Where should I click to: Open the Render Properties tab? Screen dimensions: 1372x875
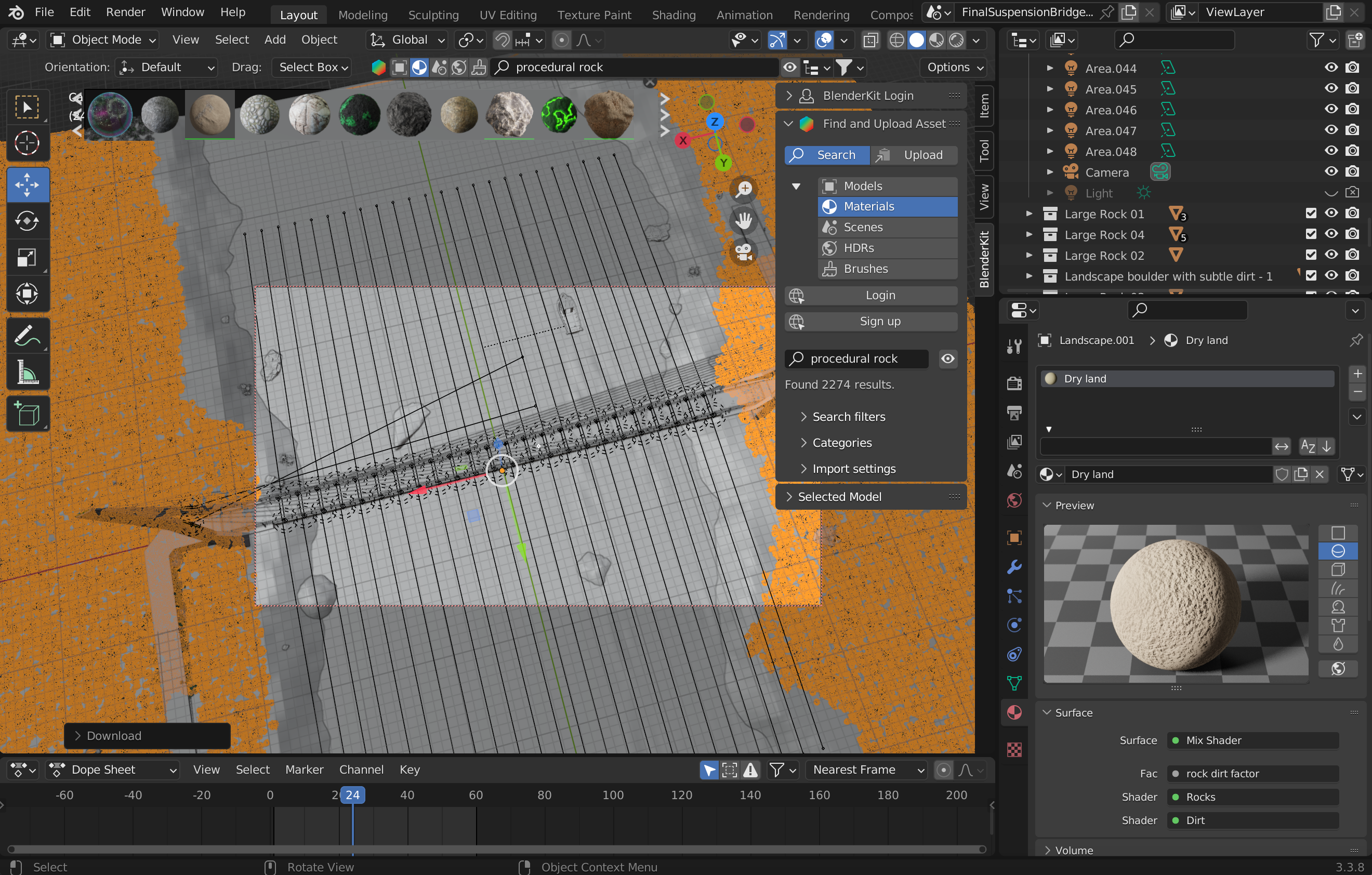tap(1014, 383)
